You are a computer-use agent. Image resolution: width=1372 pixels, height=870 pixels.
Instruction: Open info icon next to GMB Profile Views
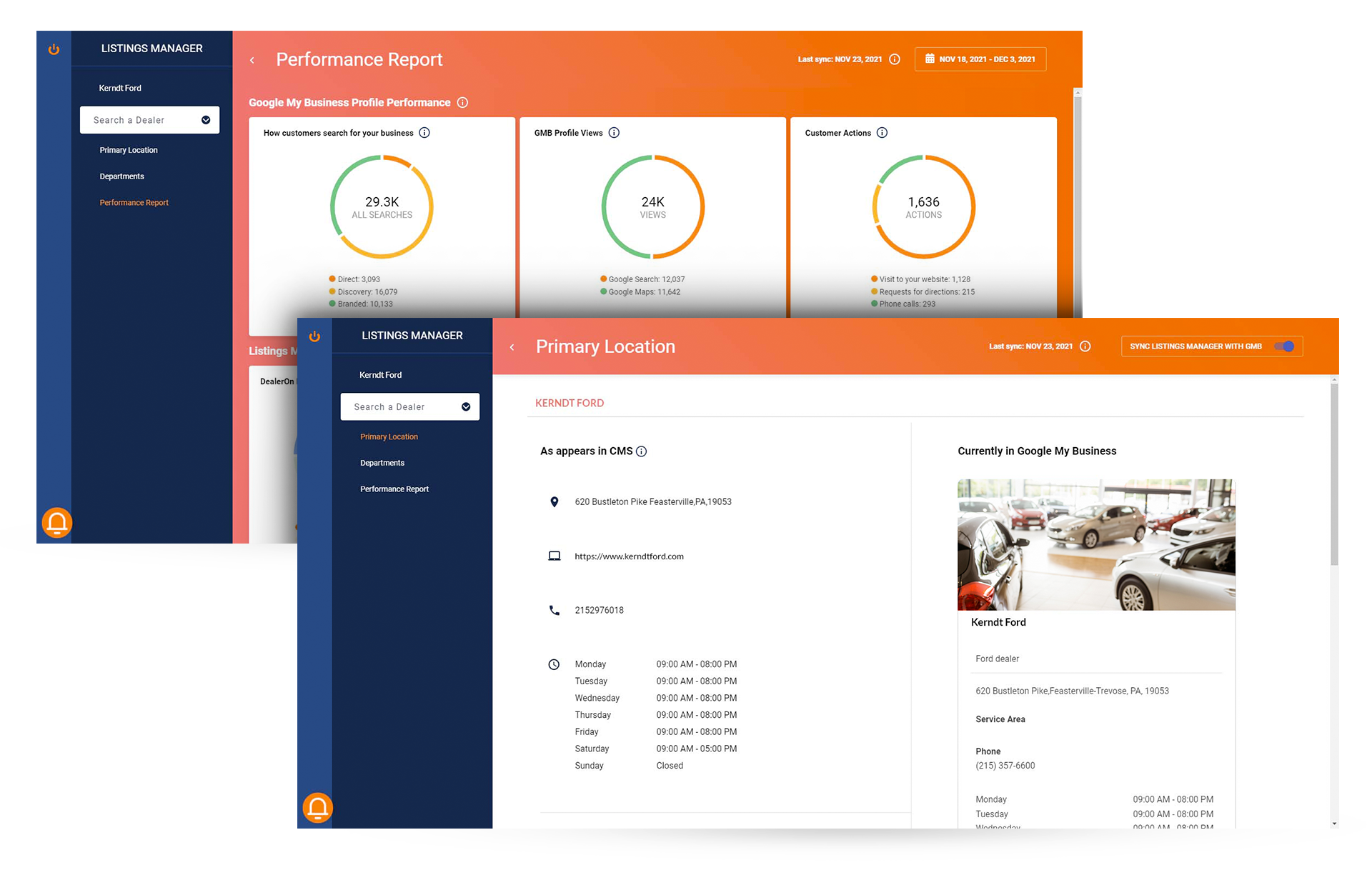pyautogui.click(x=614, y=133)
